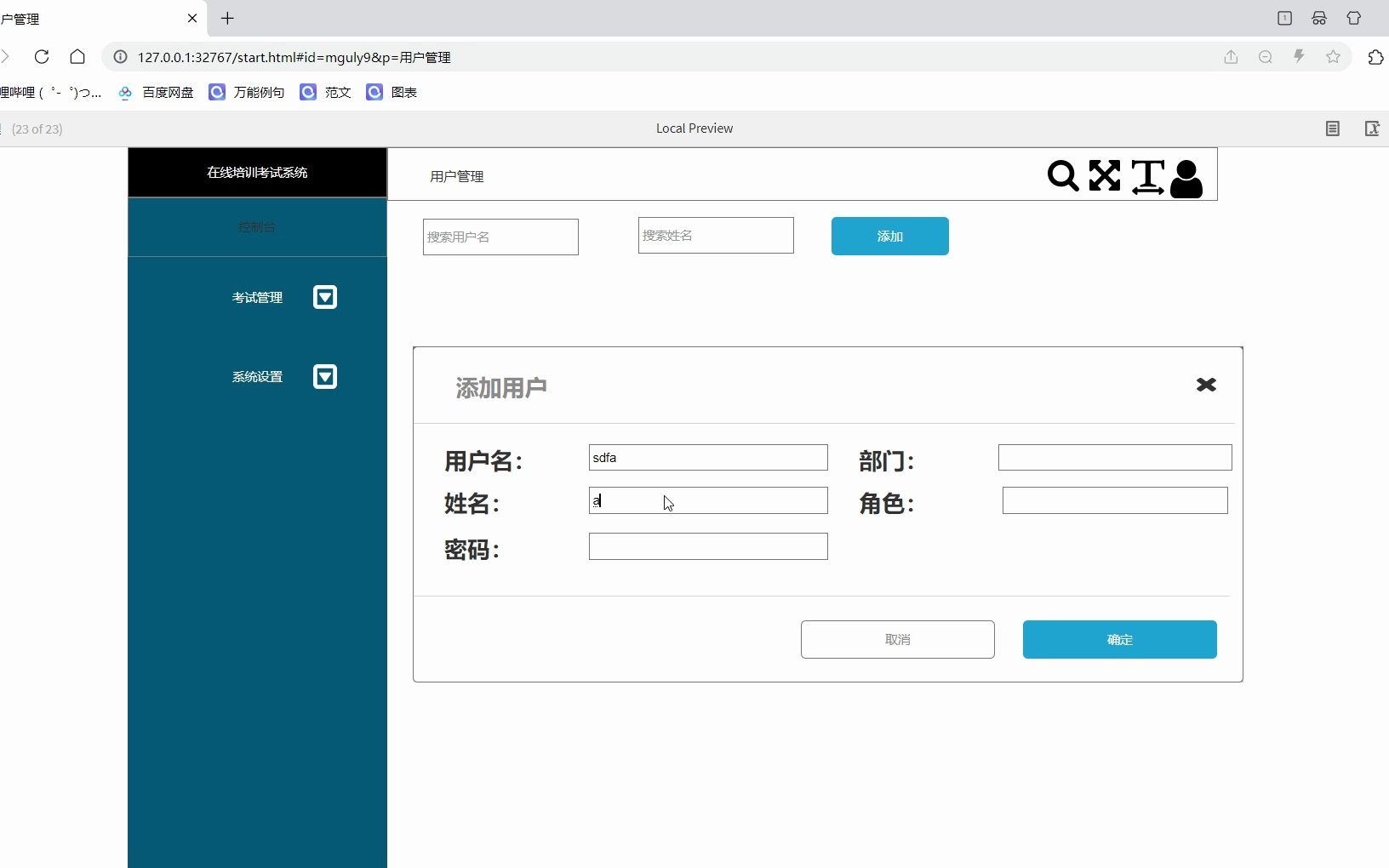Viewport: 1389px width, 868px height.
Task: Click the 密码 input field
Action: coord(708,546)
